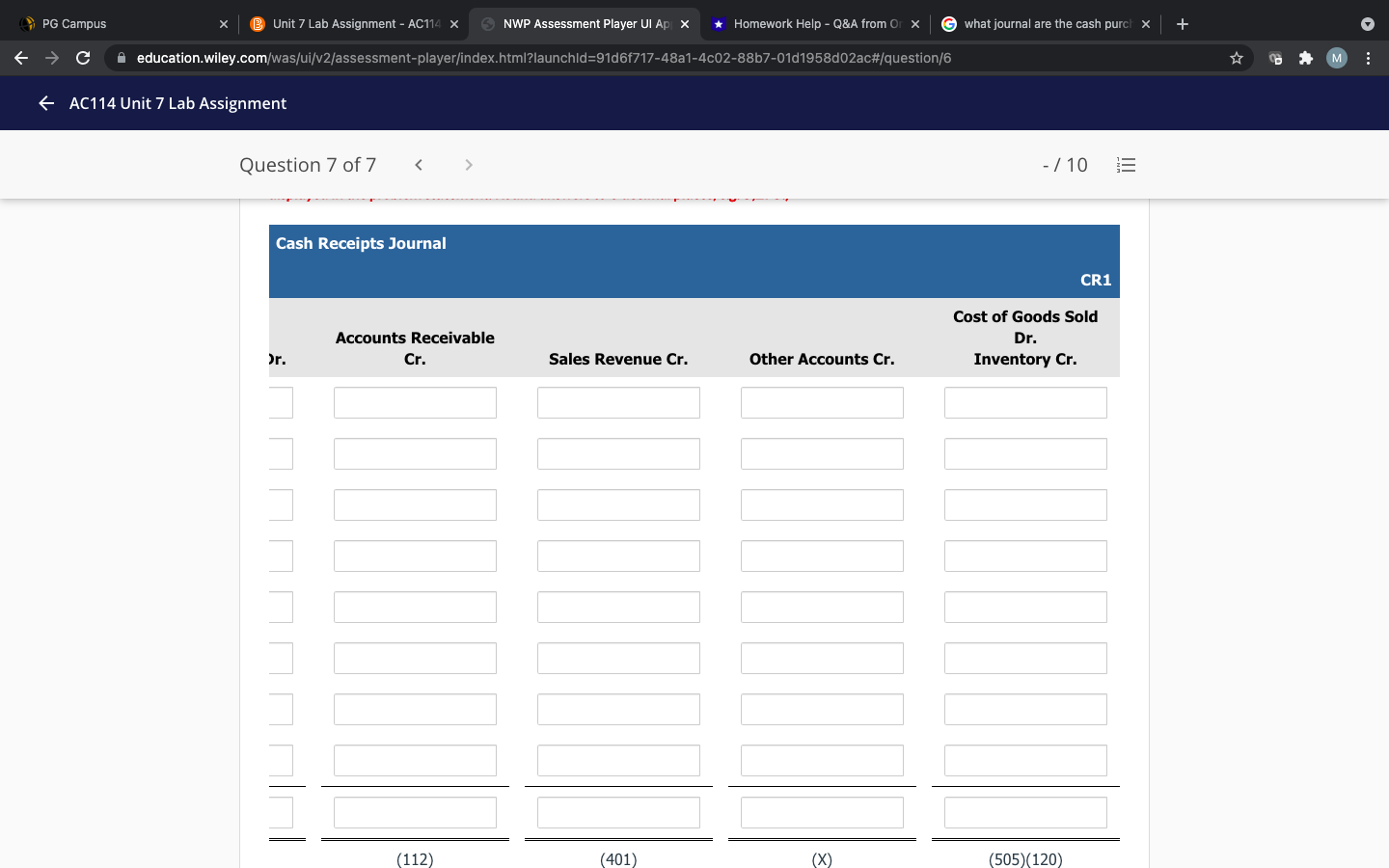Select the cash purchases Google search tab
The image size is (1389, 868).
(1037, 23)
